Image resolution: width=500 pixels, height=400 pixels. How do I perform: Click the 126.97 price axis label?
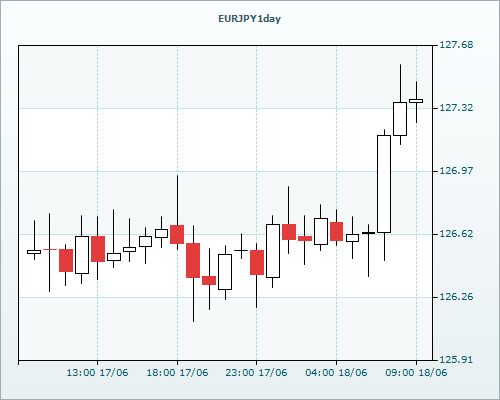point(456,171)
